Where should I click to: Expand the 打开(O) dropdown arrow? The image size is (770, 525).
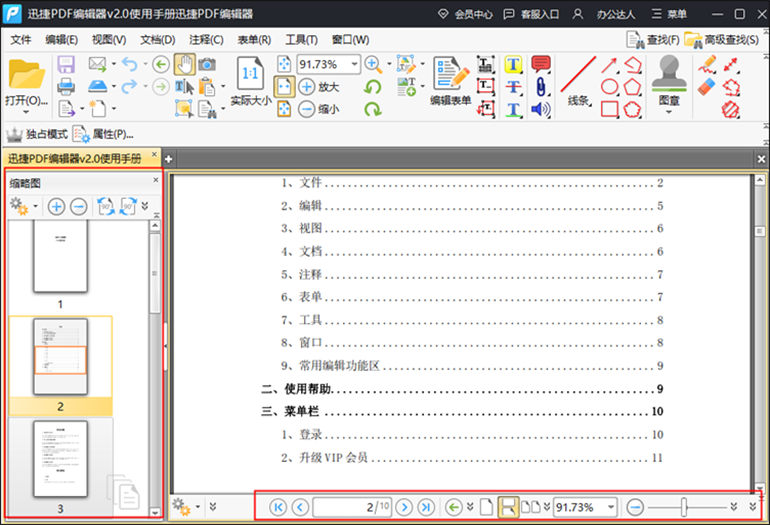pyautogui.click(x=26, y=112)
